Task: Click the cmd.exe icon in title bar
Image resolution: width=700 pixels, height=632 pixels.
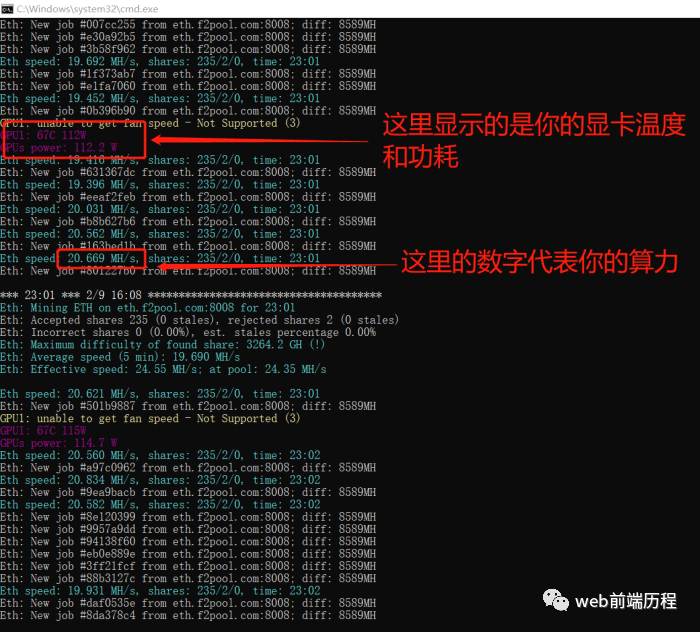Action: tap(8, 8)
